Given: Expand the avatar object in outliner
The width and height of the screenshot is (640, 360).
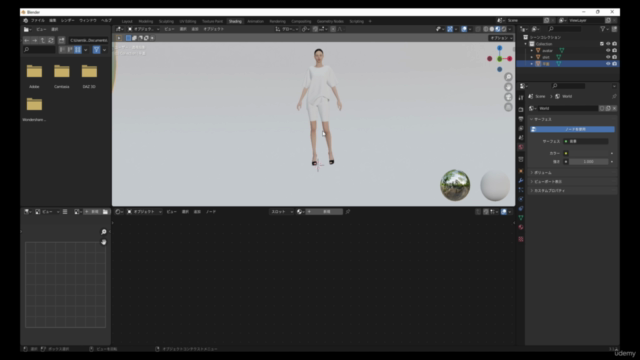Looking at the screenshot, I should pos(531,51).
